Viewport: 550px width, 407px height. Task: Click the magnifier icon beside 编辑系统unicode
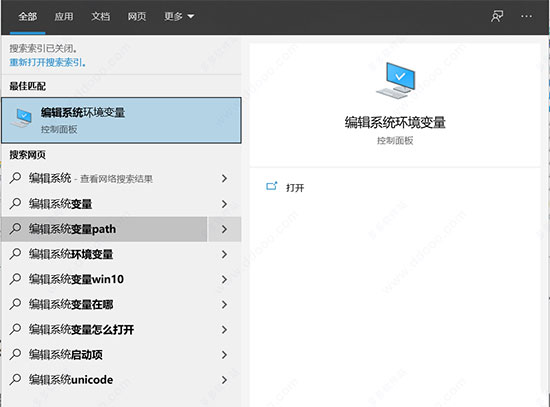pyautogui.click(x=15, y=379)
